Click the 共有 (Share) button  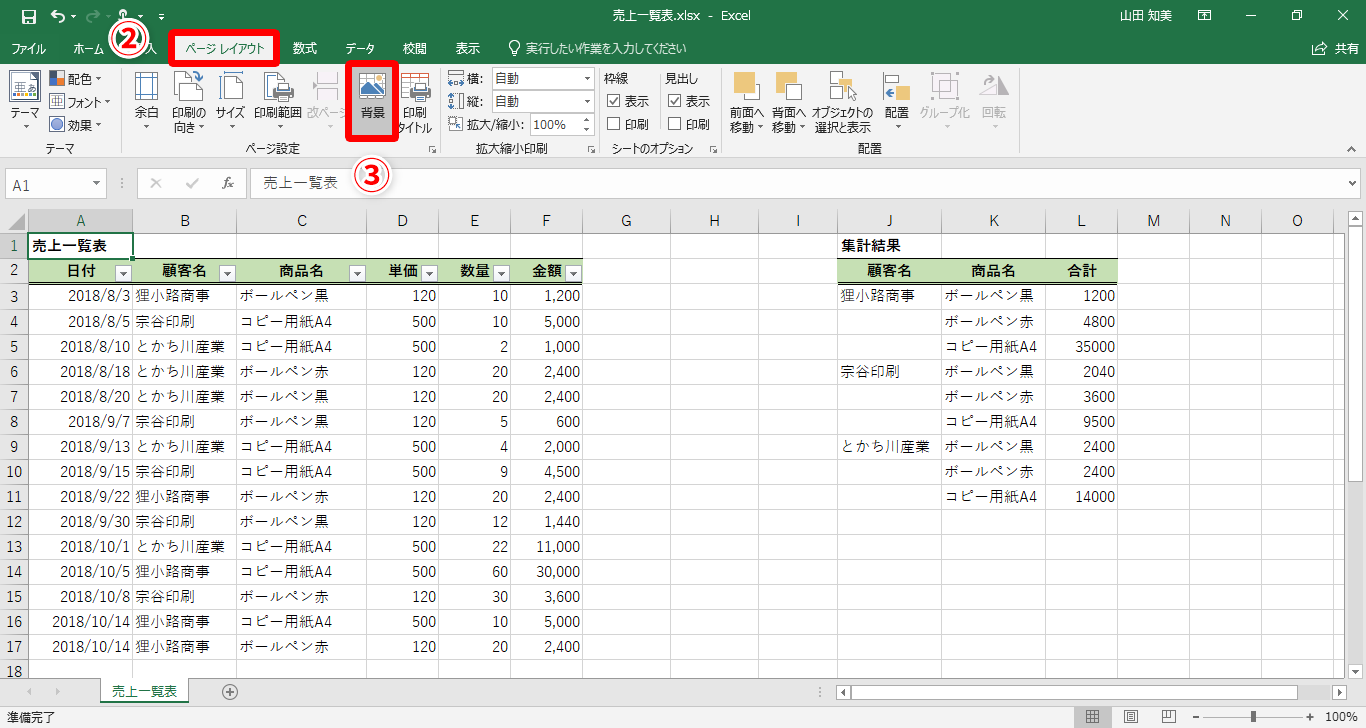[x=1335, y=48]
